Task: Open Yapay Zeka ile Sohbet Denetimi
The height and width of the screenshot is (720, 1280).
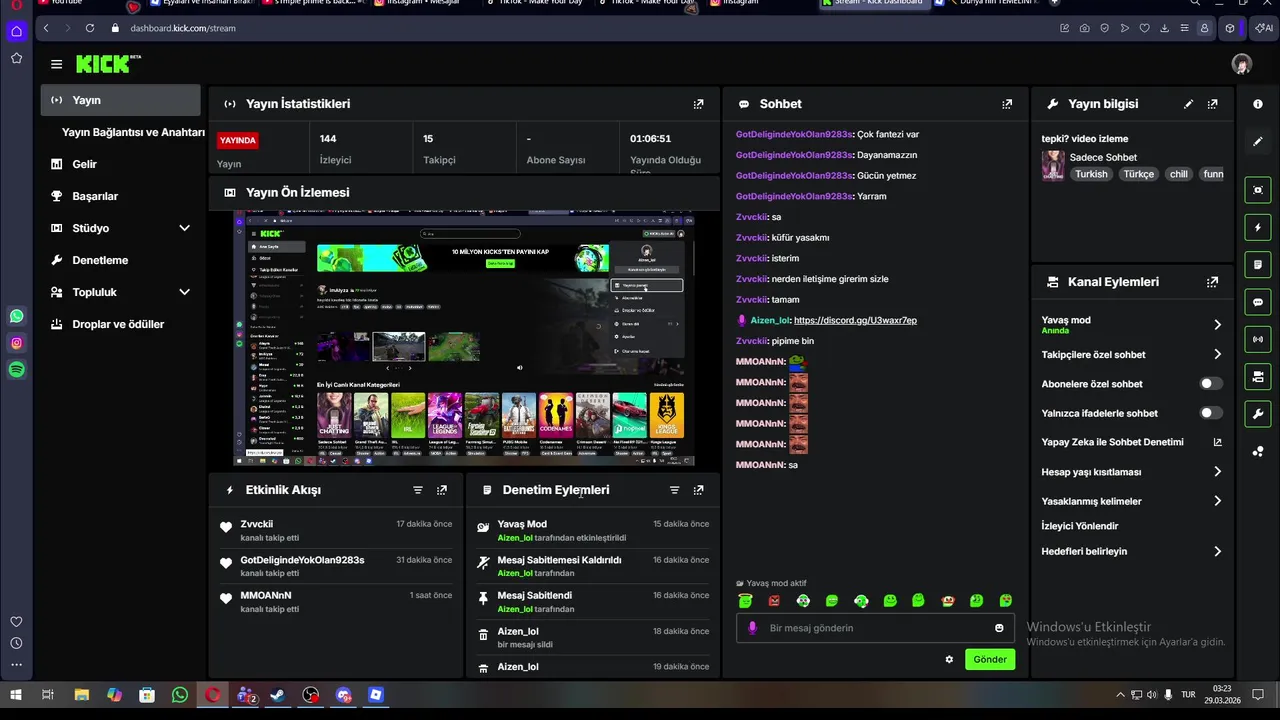Action: tap(1132, 442)
